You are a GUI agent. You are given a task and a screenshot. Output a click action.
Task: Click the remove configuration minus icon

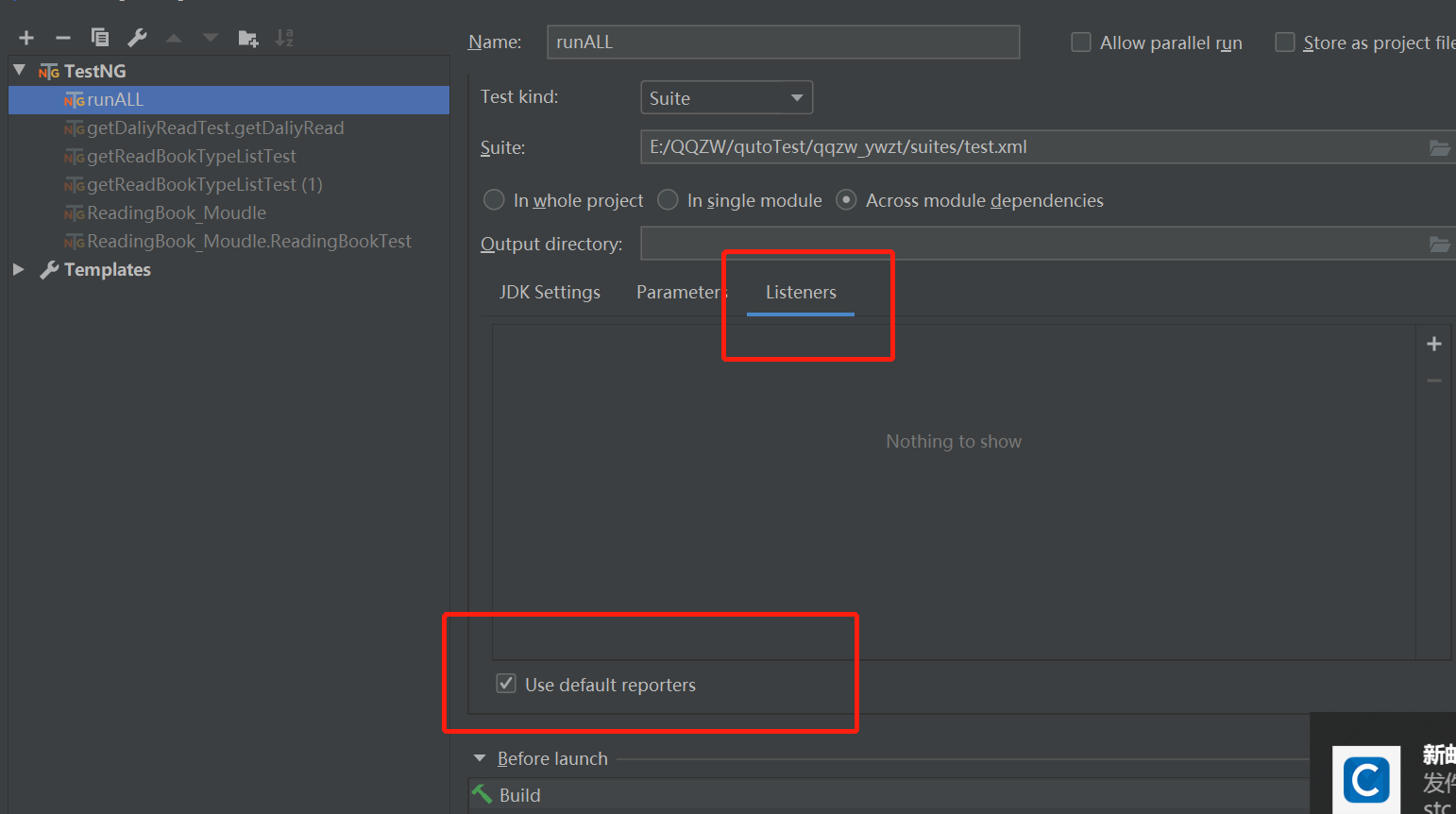(x=63, y=38)
